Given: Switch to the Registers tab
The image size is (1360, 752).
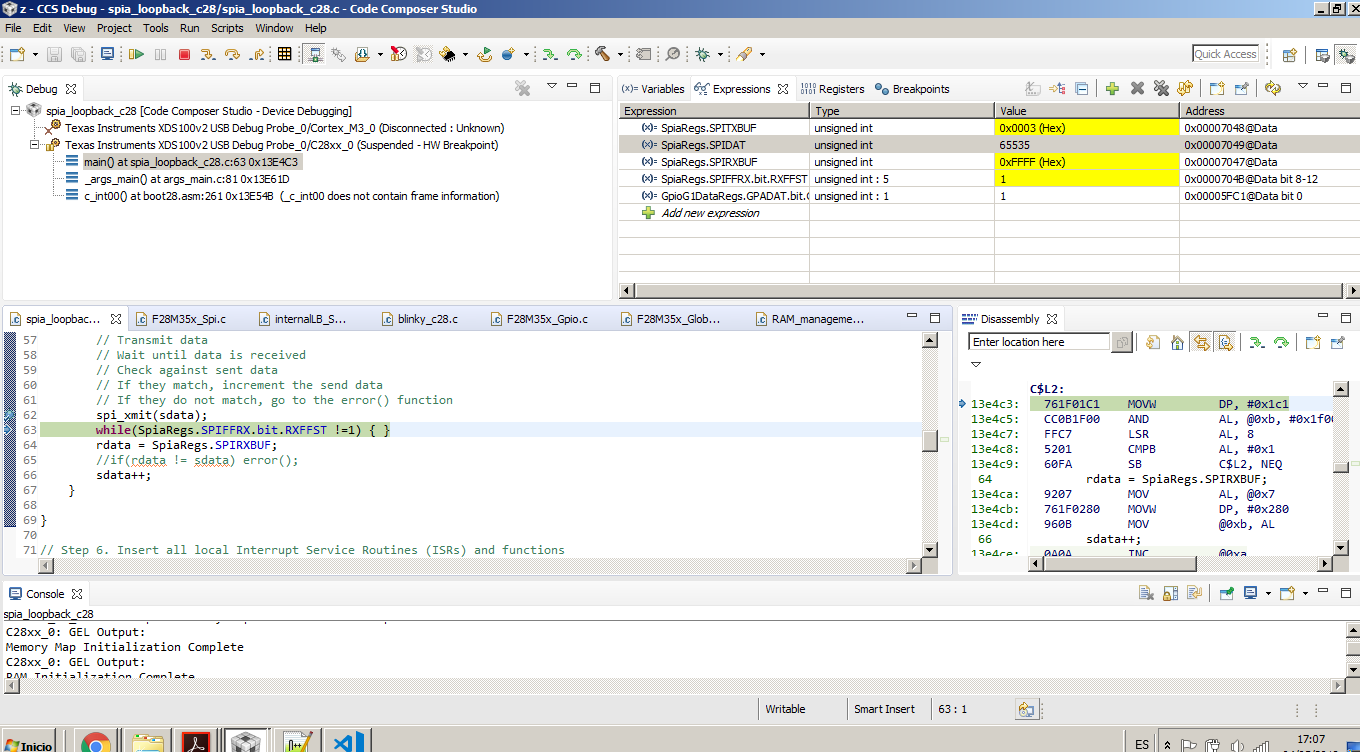Looking at the screenshot, I should coord(847,88).
